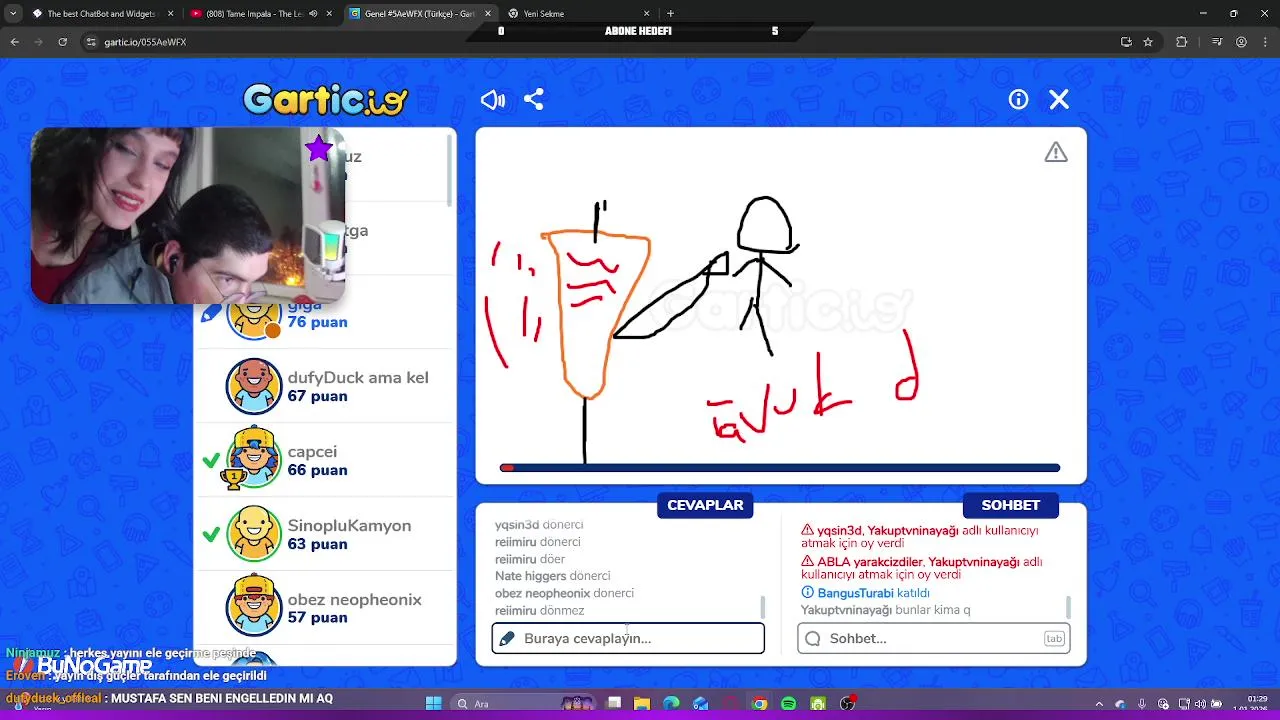Reload the page
The height and width of the screenshot is (720, 1280).
62,42
